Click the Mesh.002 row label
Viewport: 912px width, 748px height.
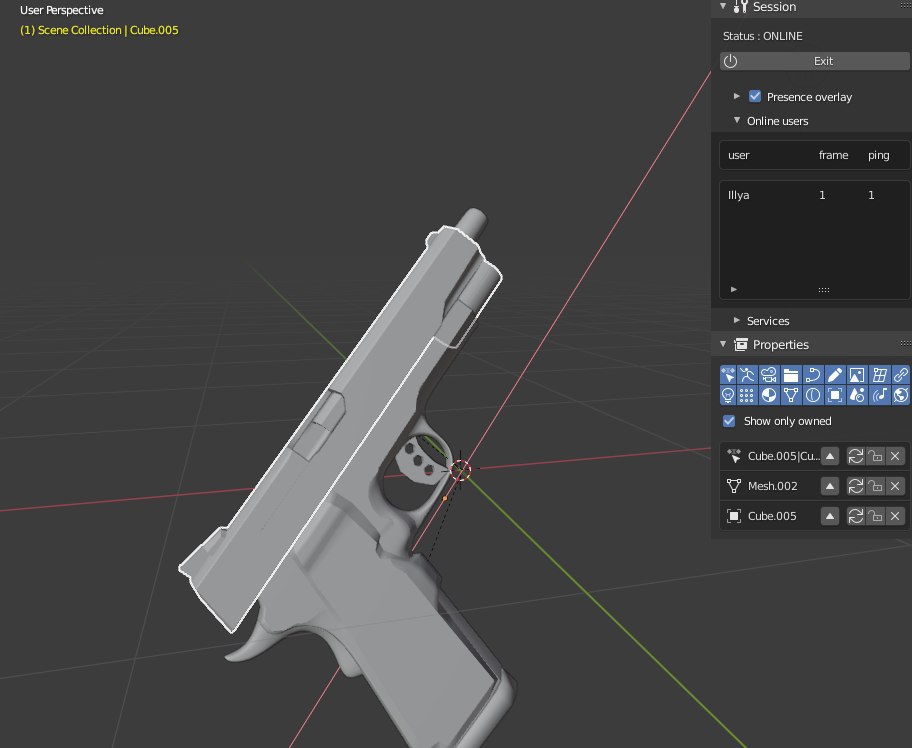(x=772, y=486)
